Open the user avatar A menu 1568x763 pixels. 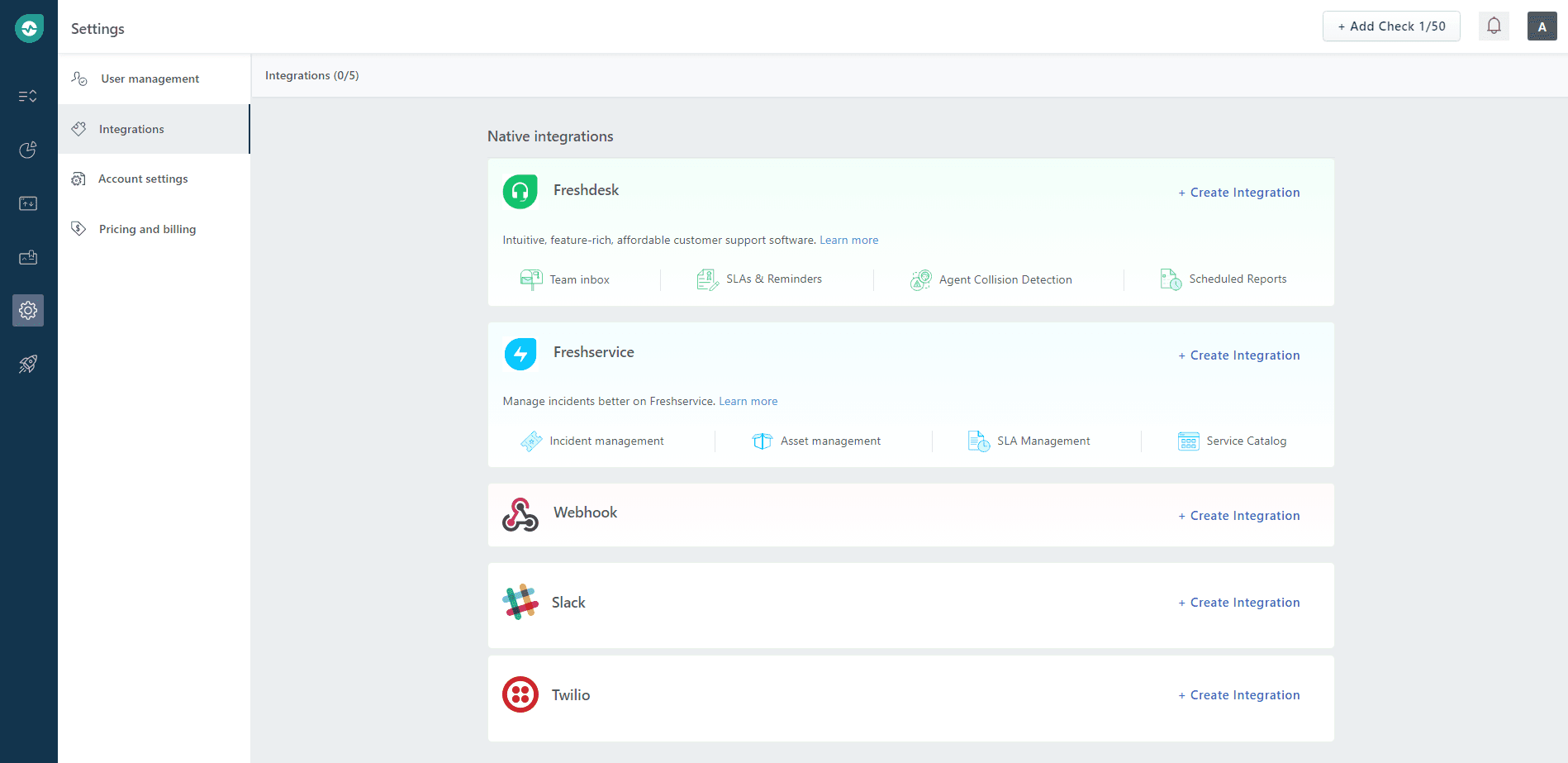point(1542,26)
